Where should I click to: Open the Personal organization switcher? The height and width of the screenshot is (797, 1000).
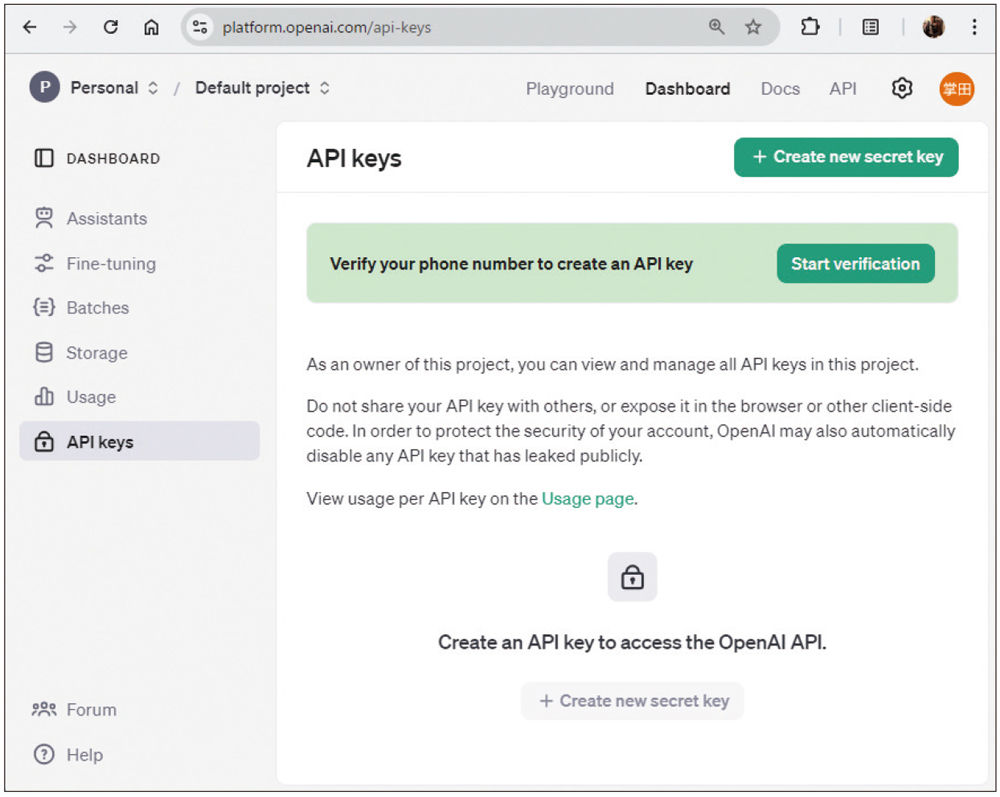106,88
